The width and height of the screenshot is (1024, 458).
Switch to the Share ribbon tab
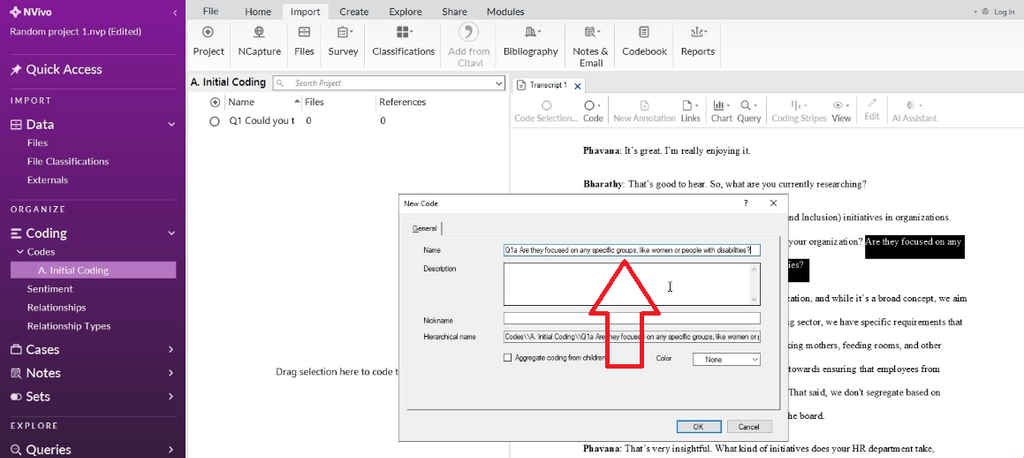tap(454, 11)
